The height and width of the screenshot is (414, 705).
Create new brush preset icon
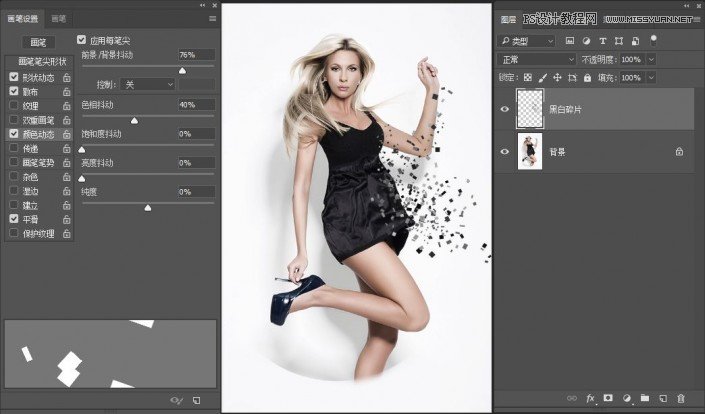coord(197,400)
